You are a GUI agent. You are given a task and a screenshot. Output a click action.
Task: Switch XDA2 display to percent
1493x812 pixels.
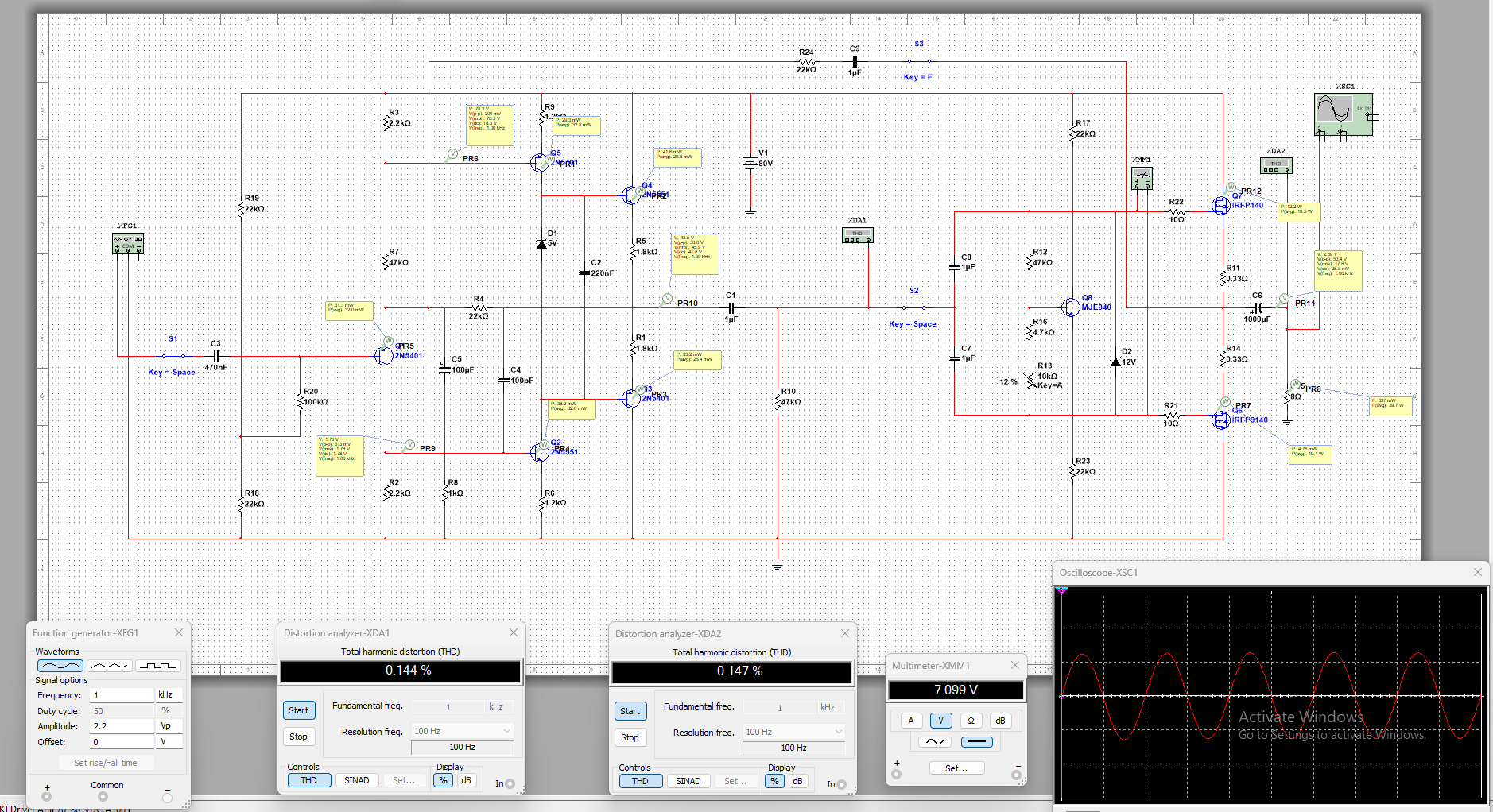tap(775, 781)
